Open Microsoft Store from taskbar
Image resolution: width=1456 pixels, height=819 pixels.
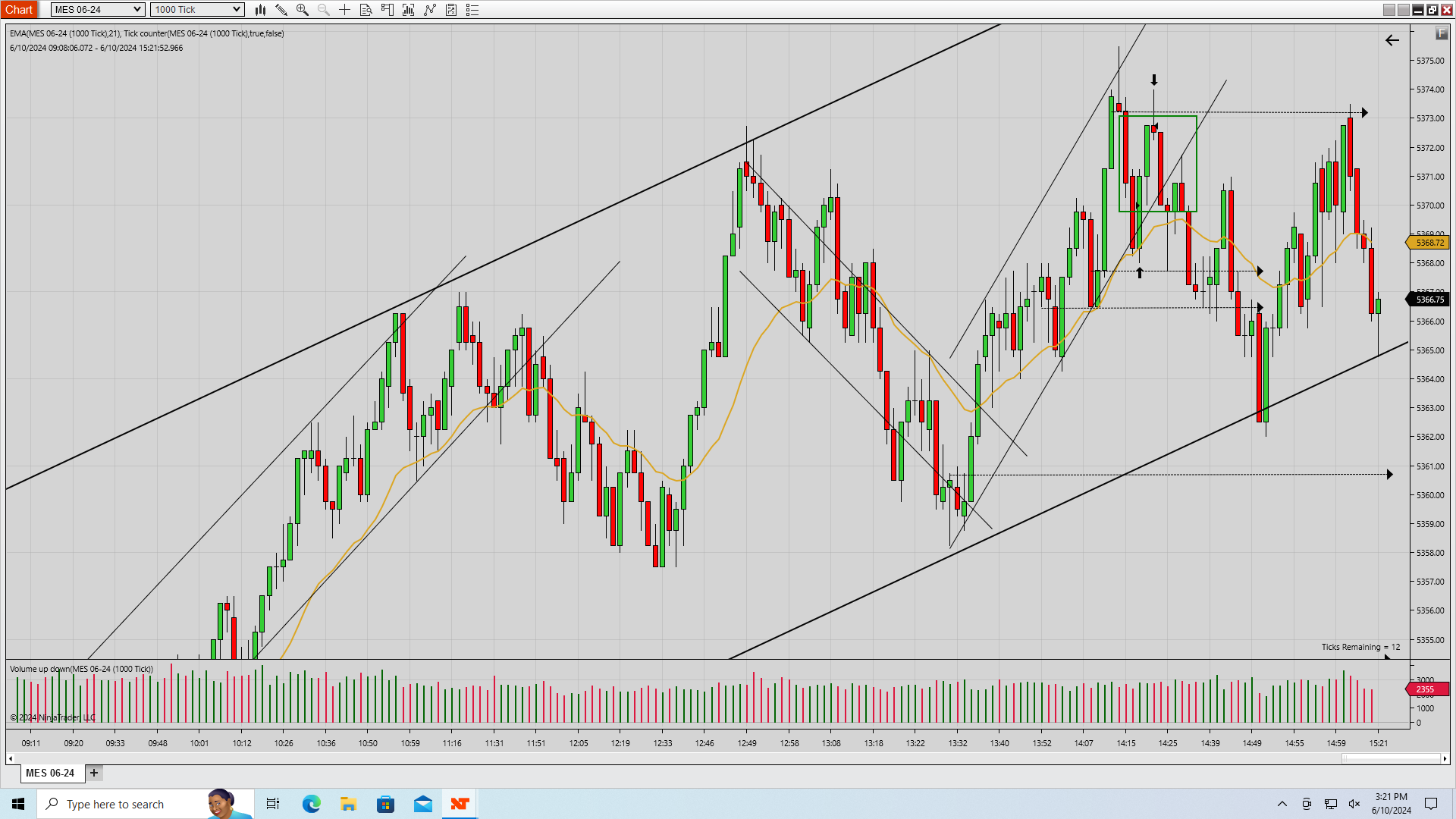[x=385, y=804]
